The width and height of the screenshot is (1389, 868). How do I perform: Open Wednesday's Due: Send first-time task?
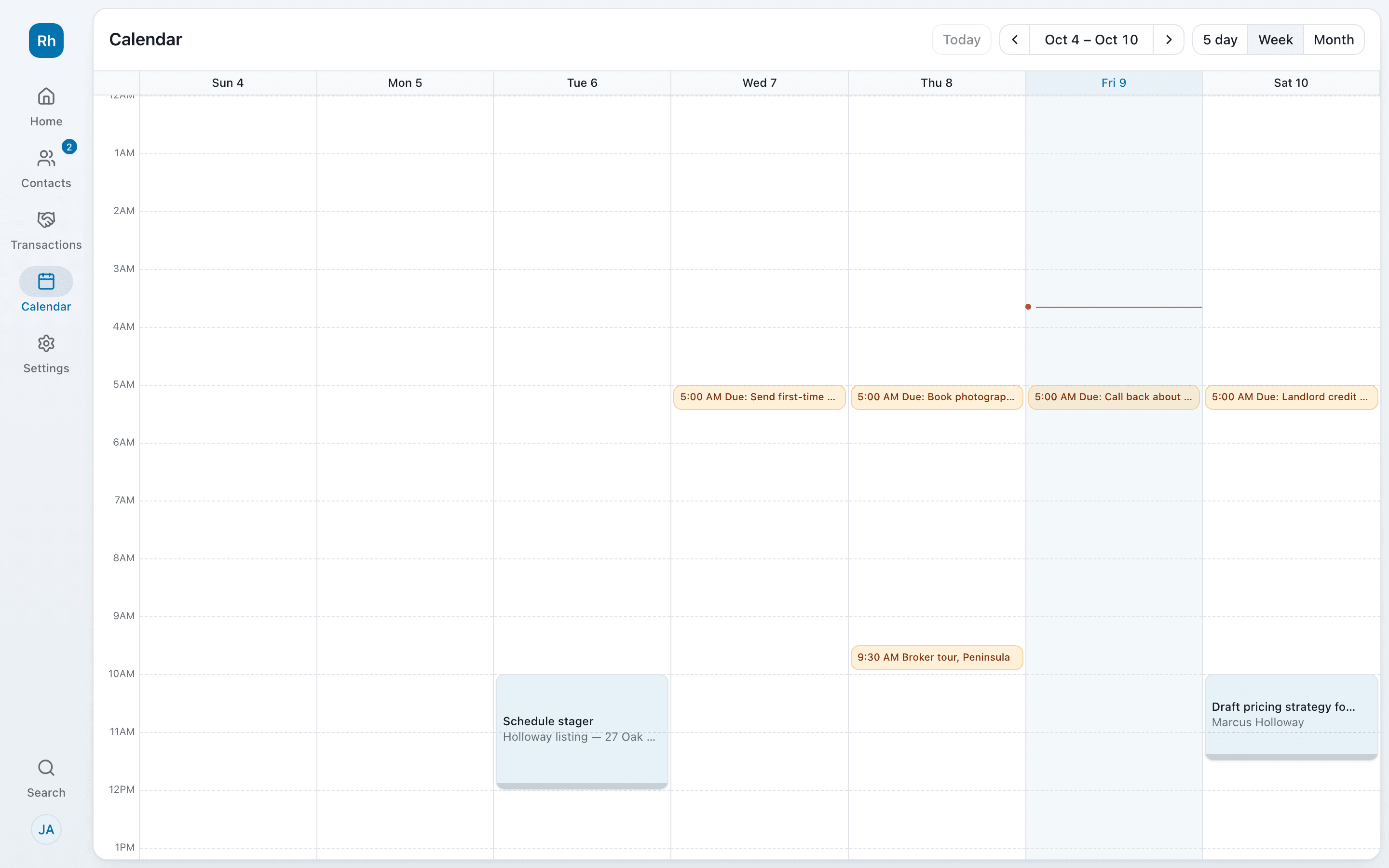(x=759, y=397)
